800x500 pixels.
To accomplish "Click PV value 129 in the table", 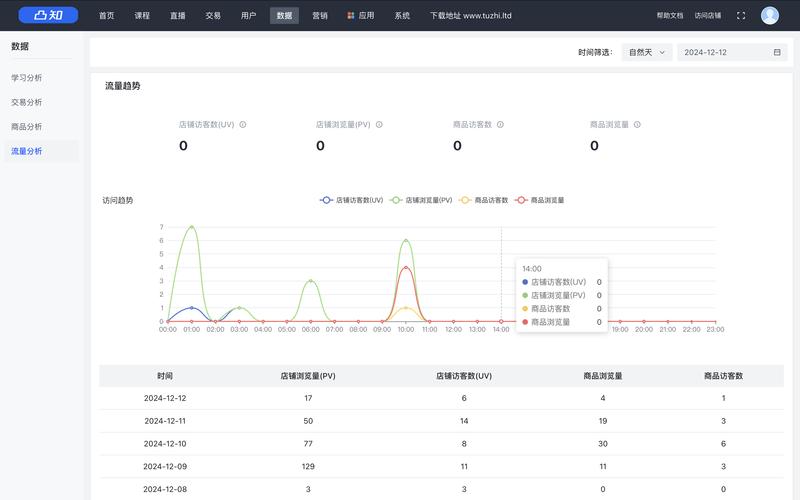I will 308,466.
